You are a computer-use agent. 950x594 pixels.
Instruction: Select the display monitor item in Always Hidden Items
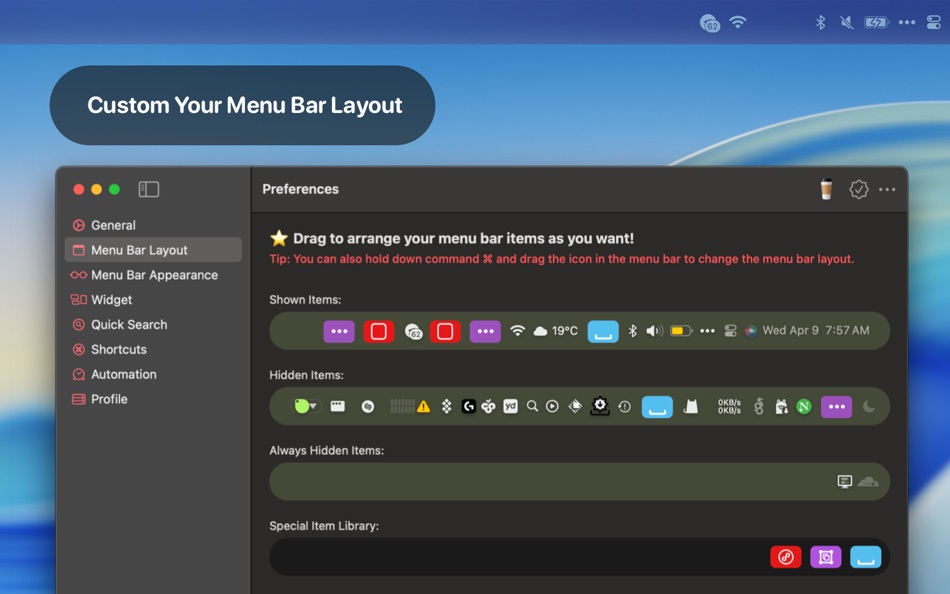(x=845, y=481)
